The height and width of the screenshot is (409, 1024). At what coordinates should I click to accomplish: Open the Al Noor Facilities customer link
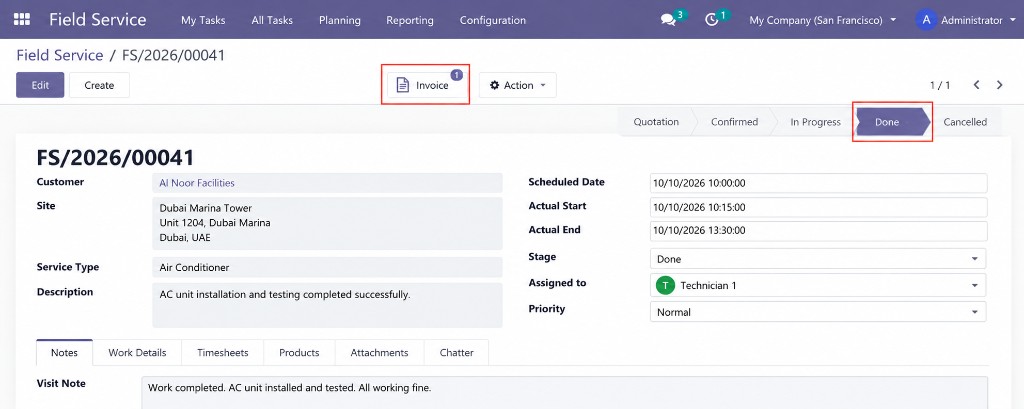click(x=197, y=183)
